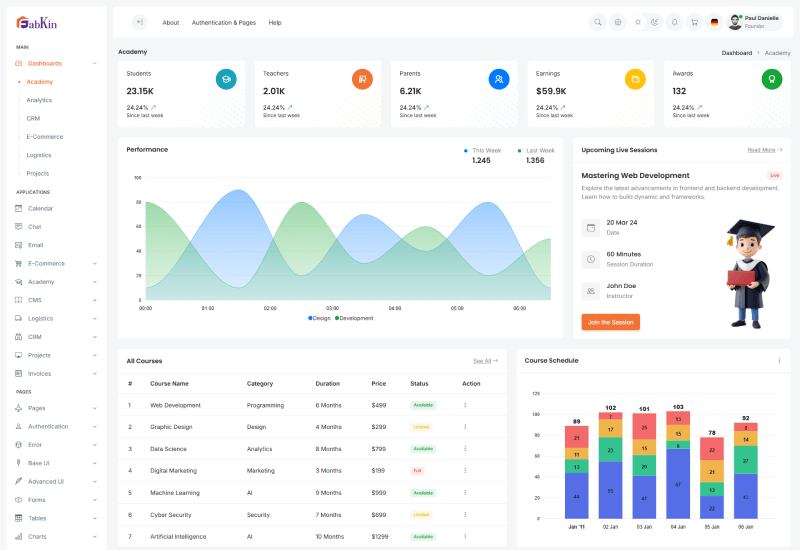The image size is (800, 550).
Task: Click the German flag language selector
Action: [714, 22]
